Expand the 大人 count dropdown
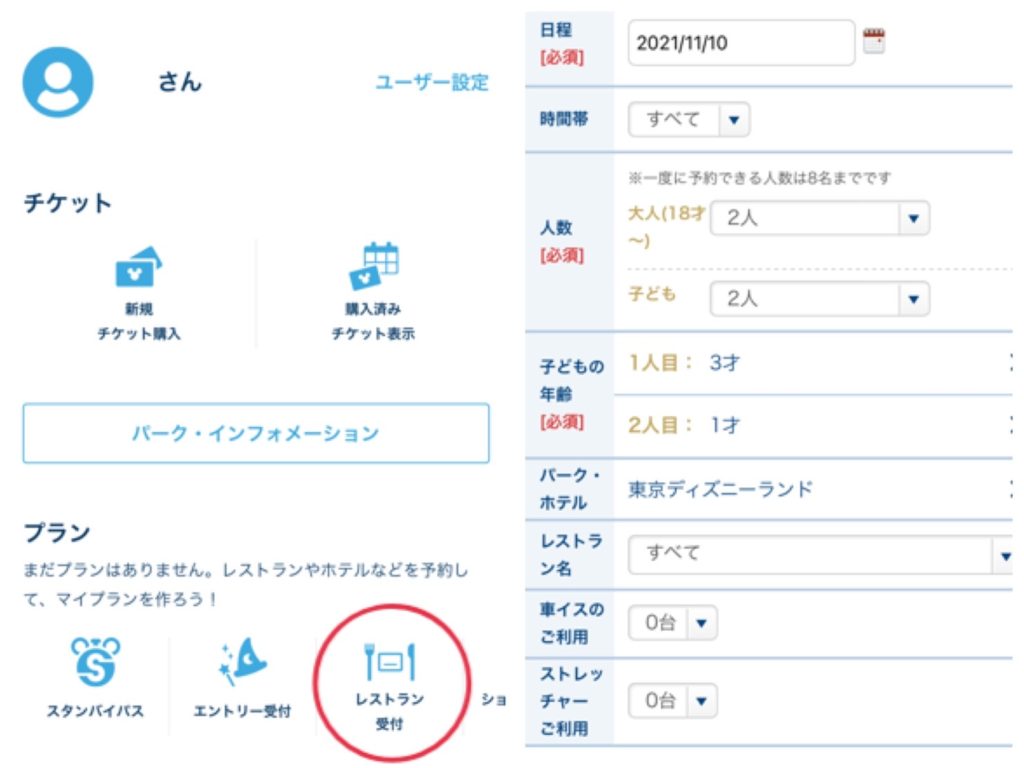1024x768 pixels. tap(819, 218)
